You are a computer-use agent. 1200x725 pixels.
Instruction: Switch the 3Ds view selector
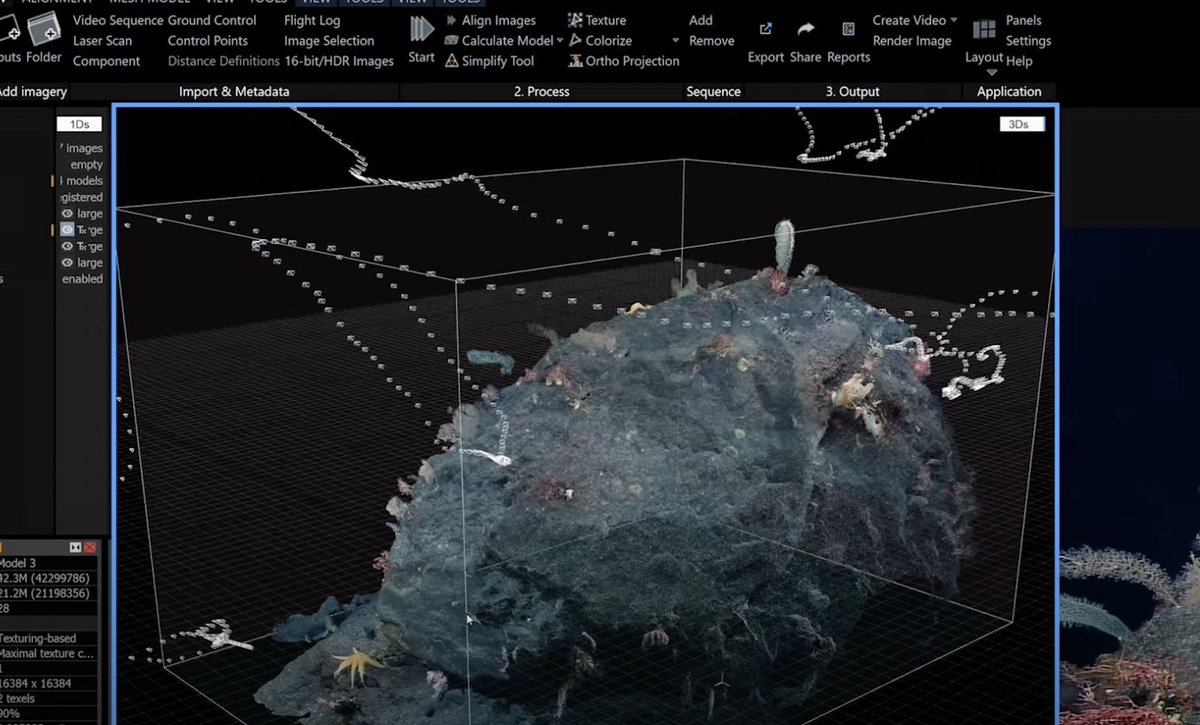[x=1021, y=125]
